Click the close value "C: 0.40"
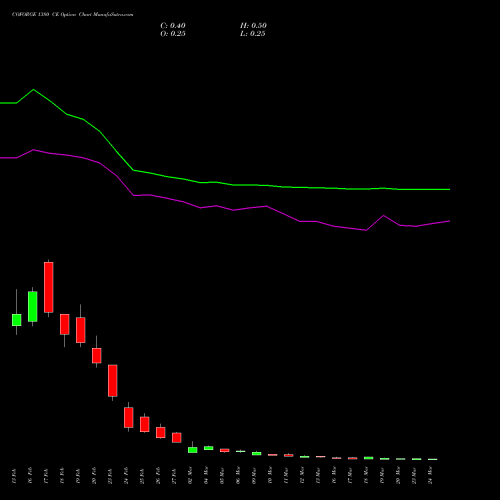This screenshot has height=500, width=500. pos(173,26)
